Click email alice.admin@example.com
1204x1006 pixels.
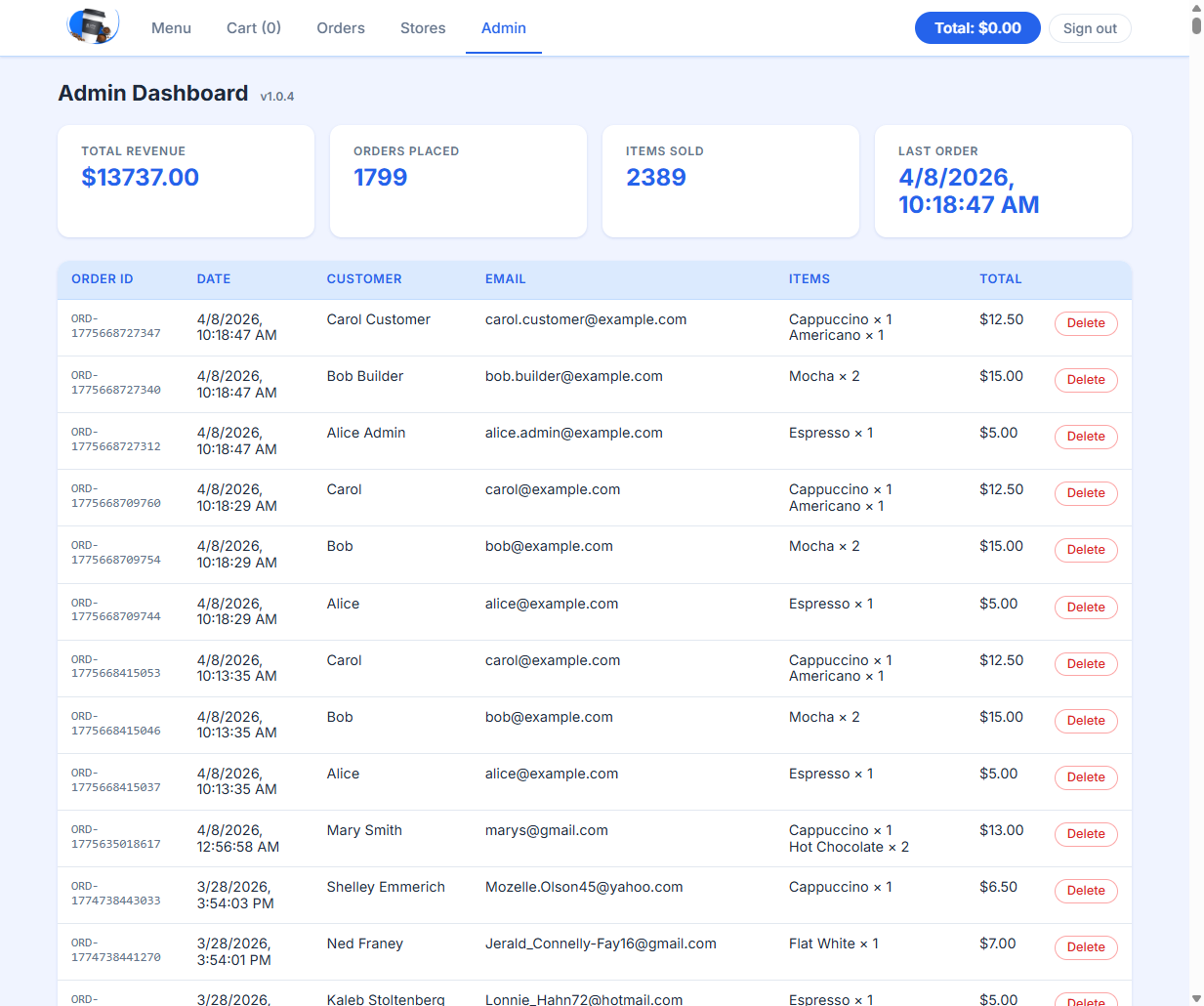click(574, 433)
